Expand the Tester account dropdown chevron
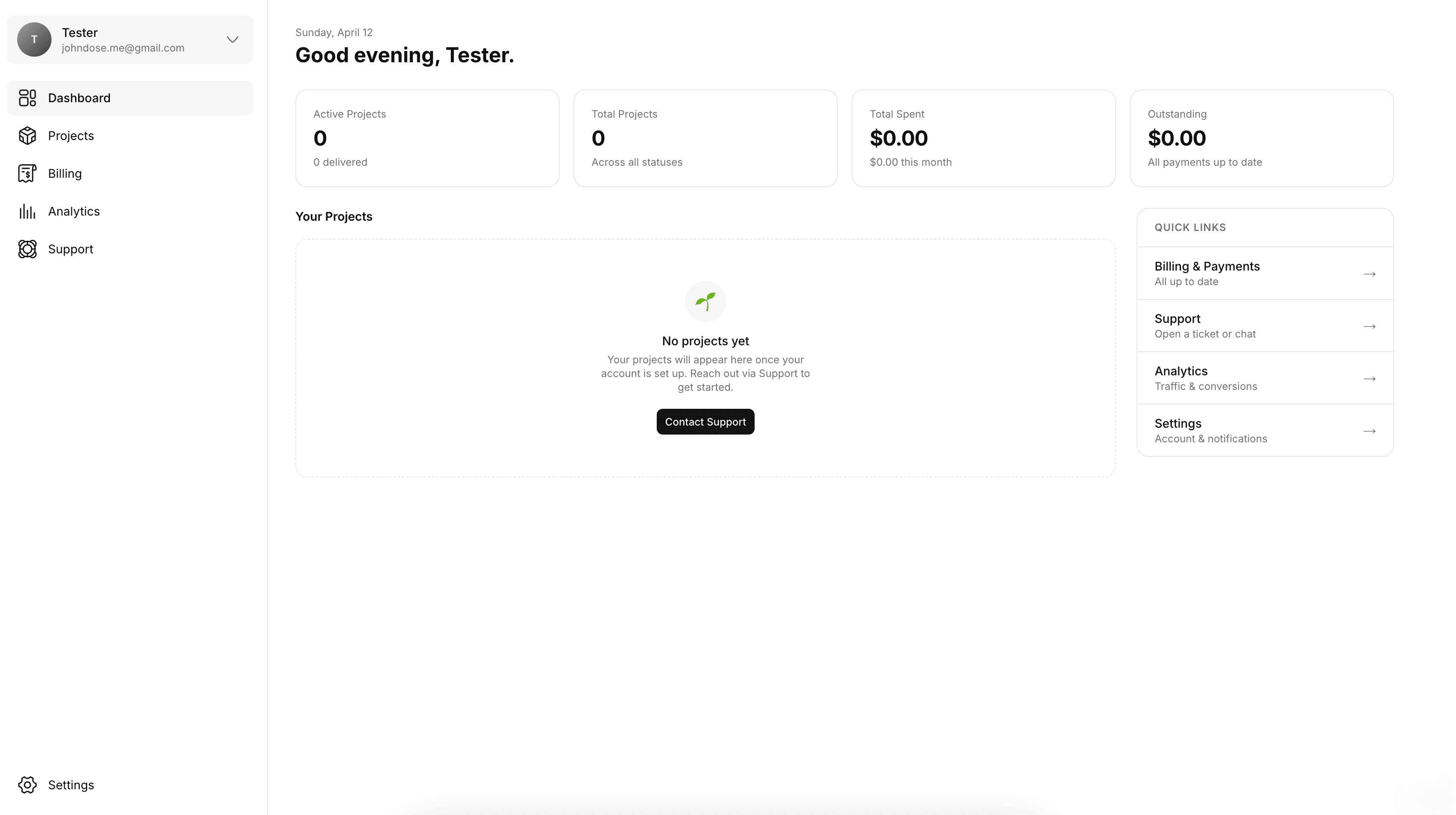This screenshot has height=815, width=1456. (232, 40)
